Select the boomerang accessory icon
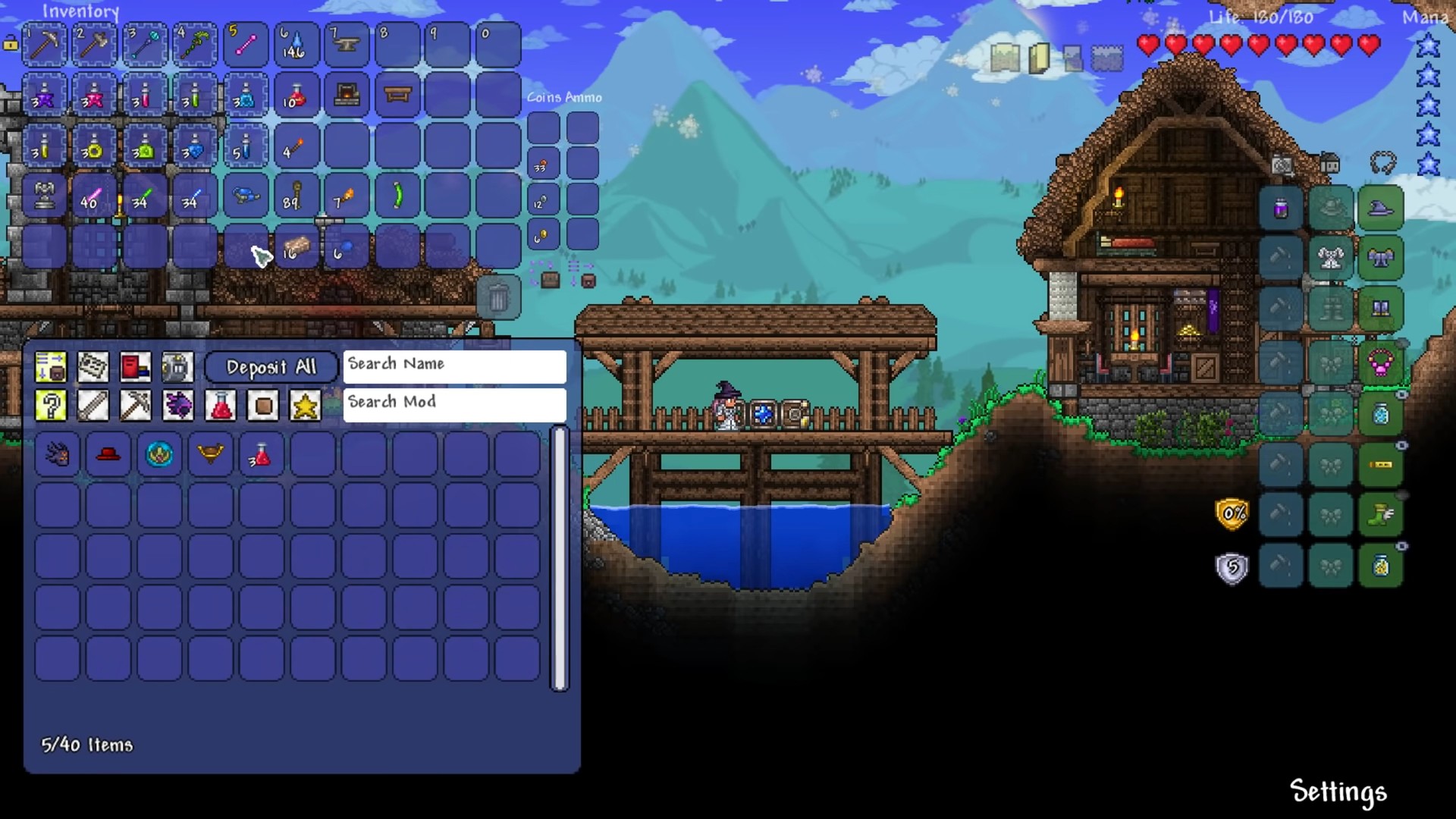Image resolution: width=1456 pixels, height=819 pixels. tap(209, 454)
